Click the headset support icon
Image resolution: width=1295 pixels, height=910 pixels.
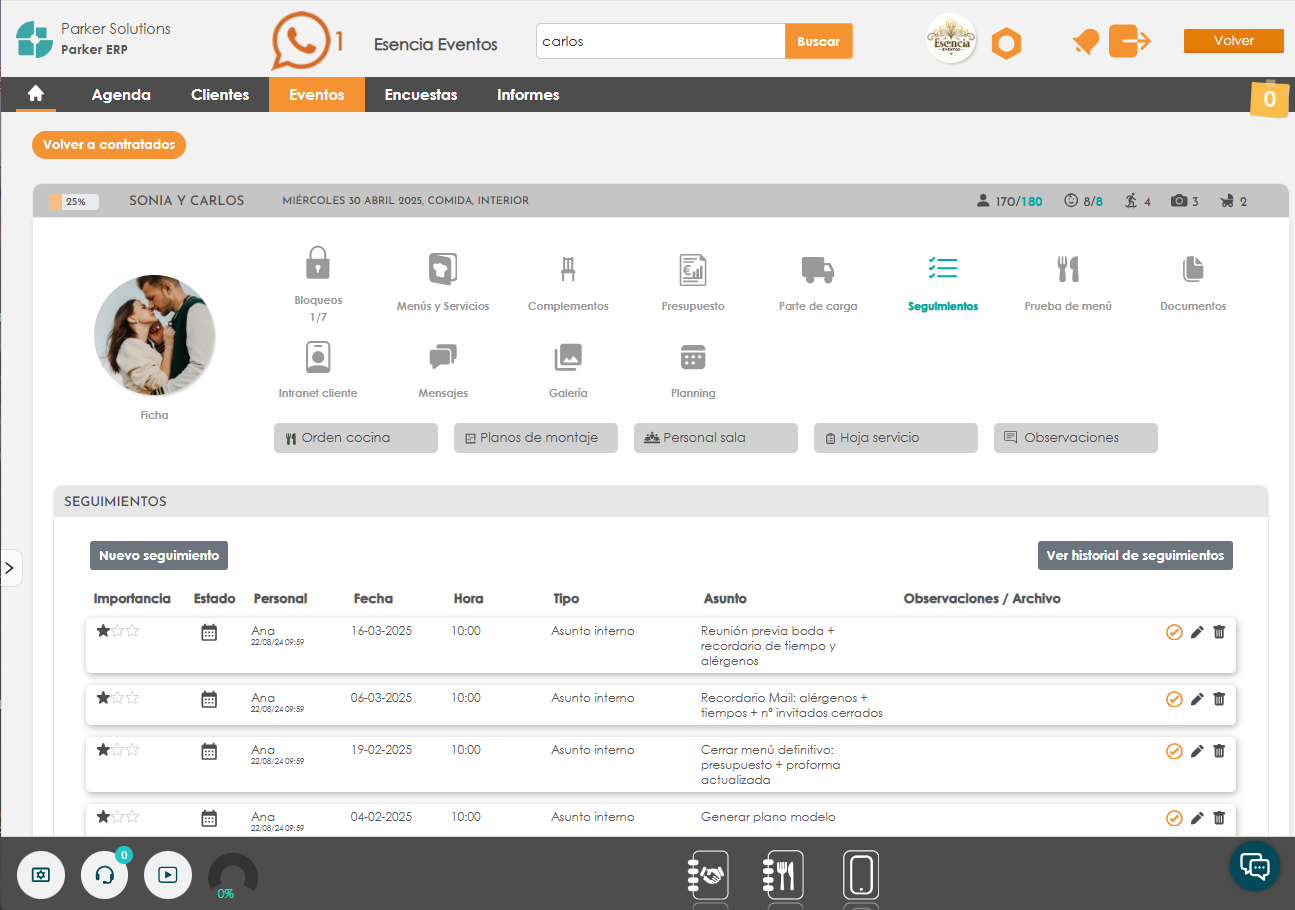104,874
